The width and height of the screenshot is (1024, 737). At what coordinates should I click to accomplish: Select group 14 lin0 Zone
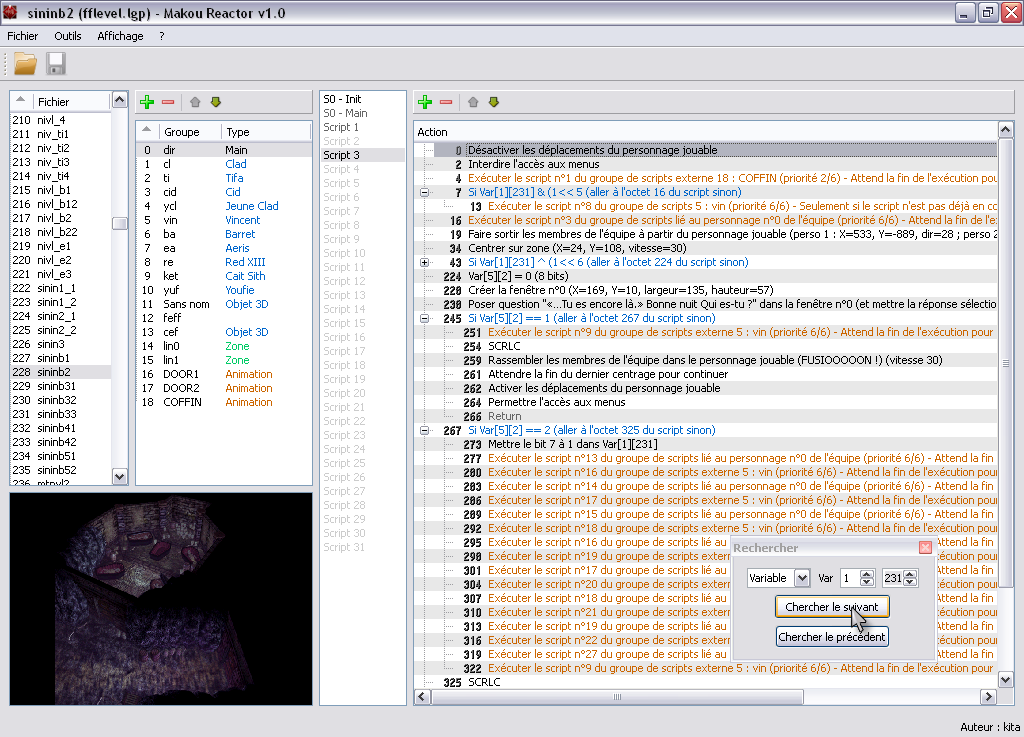pyautogui.click(x=223, y=347)
